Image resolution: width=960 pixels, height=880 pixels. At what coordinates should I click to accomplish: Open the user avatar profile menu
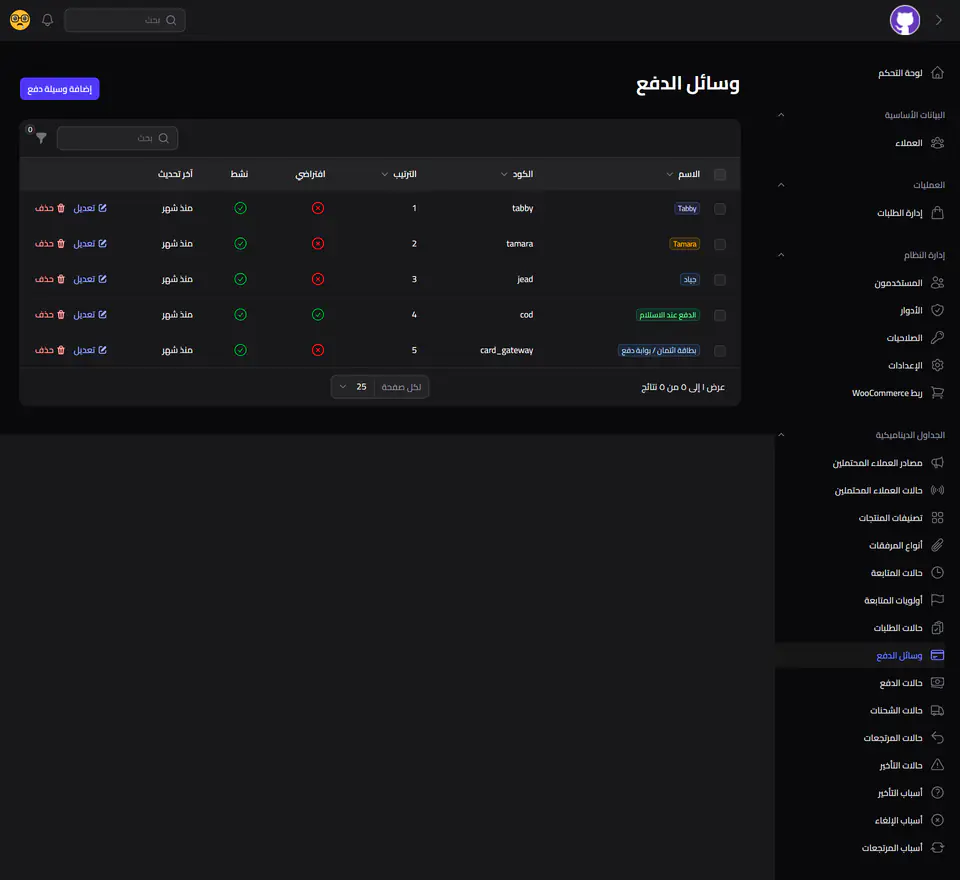pos(904,20)
